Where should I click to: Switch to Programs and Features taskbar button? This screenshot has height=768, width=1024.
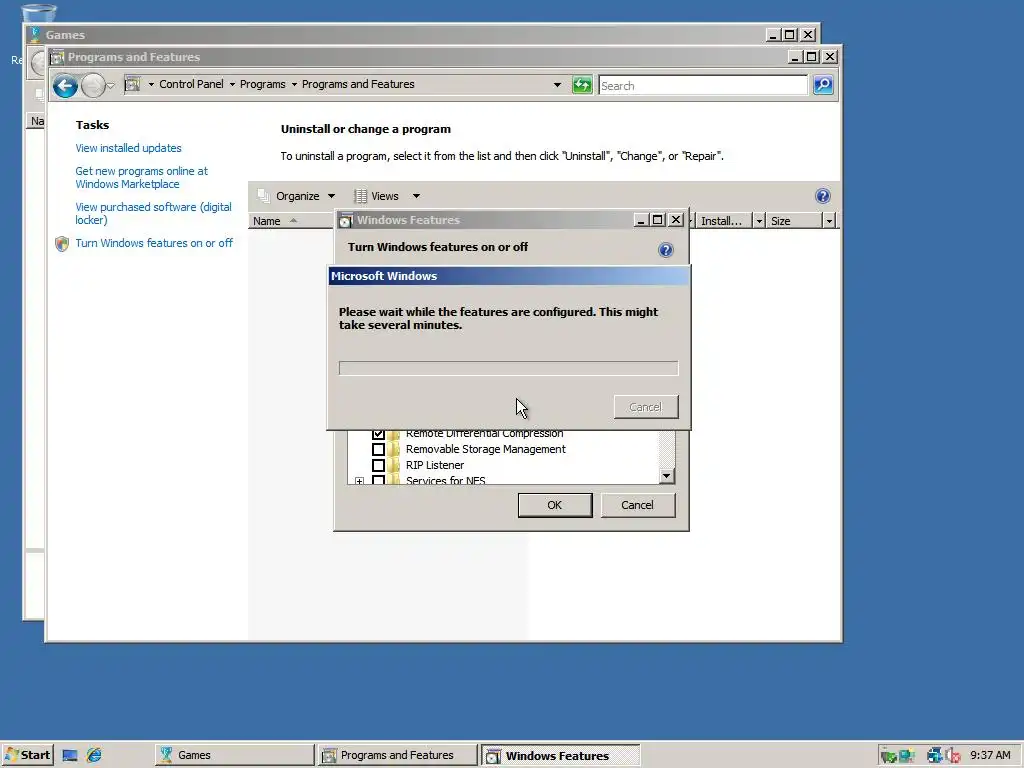tap(398, 755)
